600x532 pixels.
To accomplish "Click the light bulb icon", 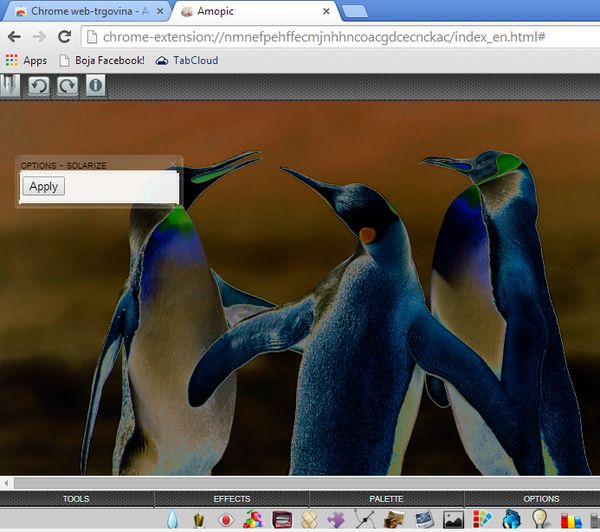I will tap(540, 520).
